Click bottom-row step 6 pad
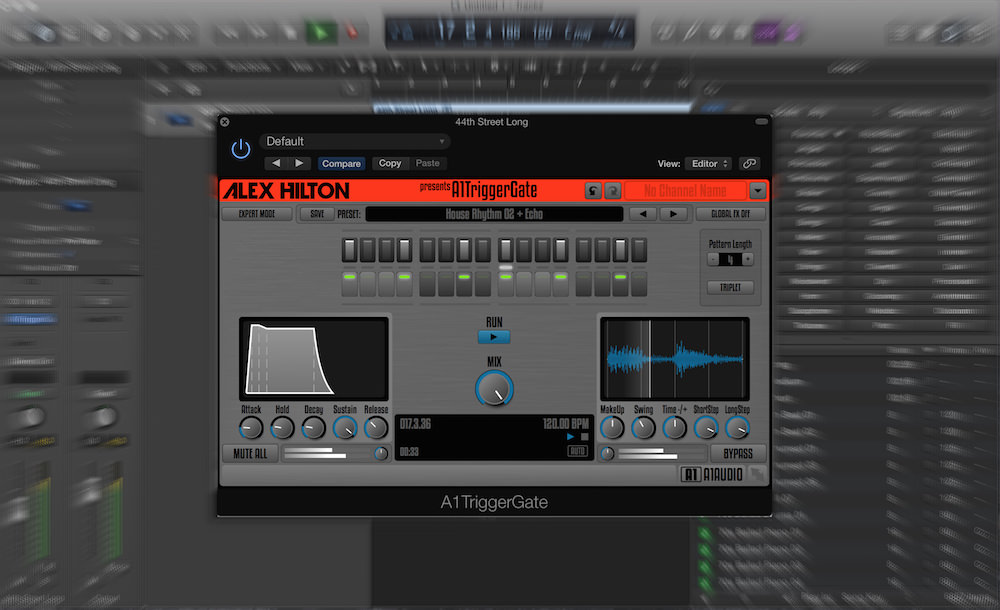This screenshot has height=610, width=1000. click(446, 284)
